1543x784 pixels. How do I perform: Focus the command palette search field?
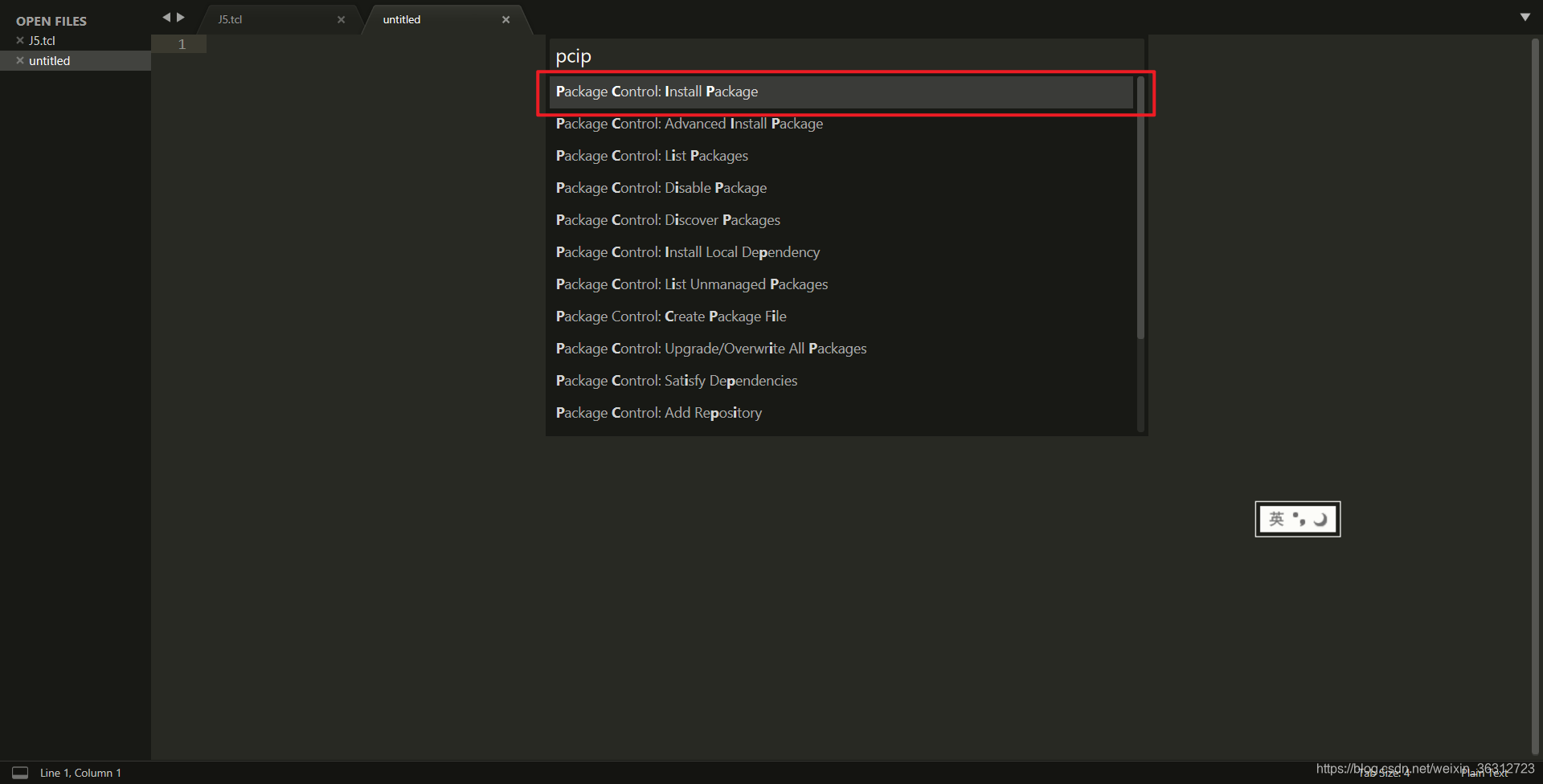click(846, 56)
